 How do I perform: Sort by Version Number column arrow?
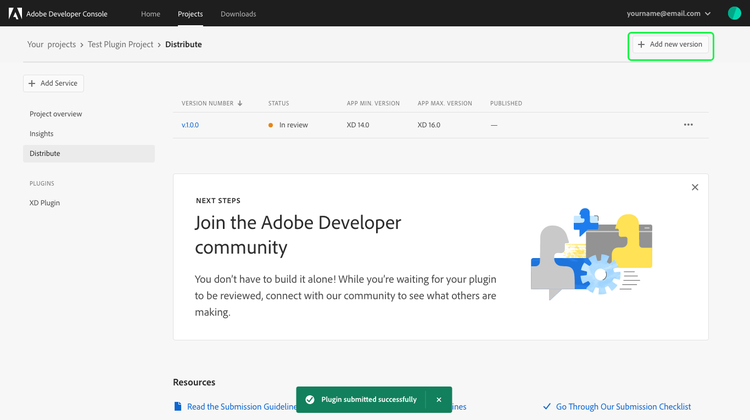(240, 103)
